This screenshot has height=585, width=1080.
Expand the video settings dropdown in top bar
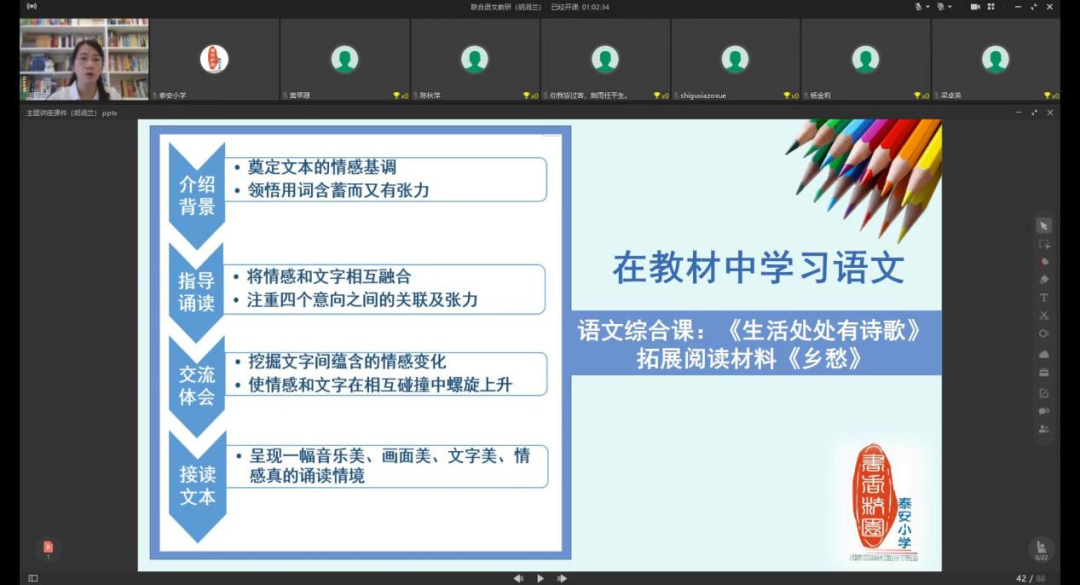coord(950,7)
